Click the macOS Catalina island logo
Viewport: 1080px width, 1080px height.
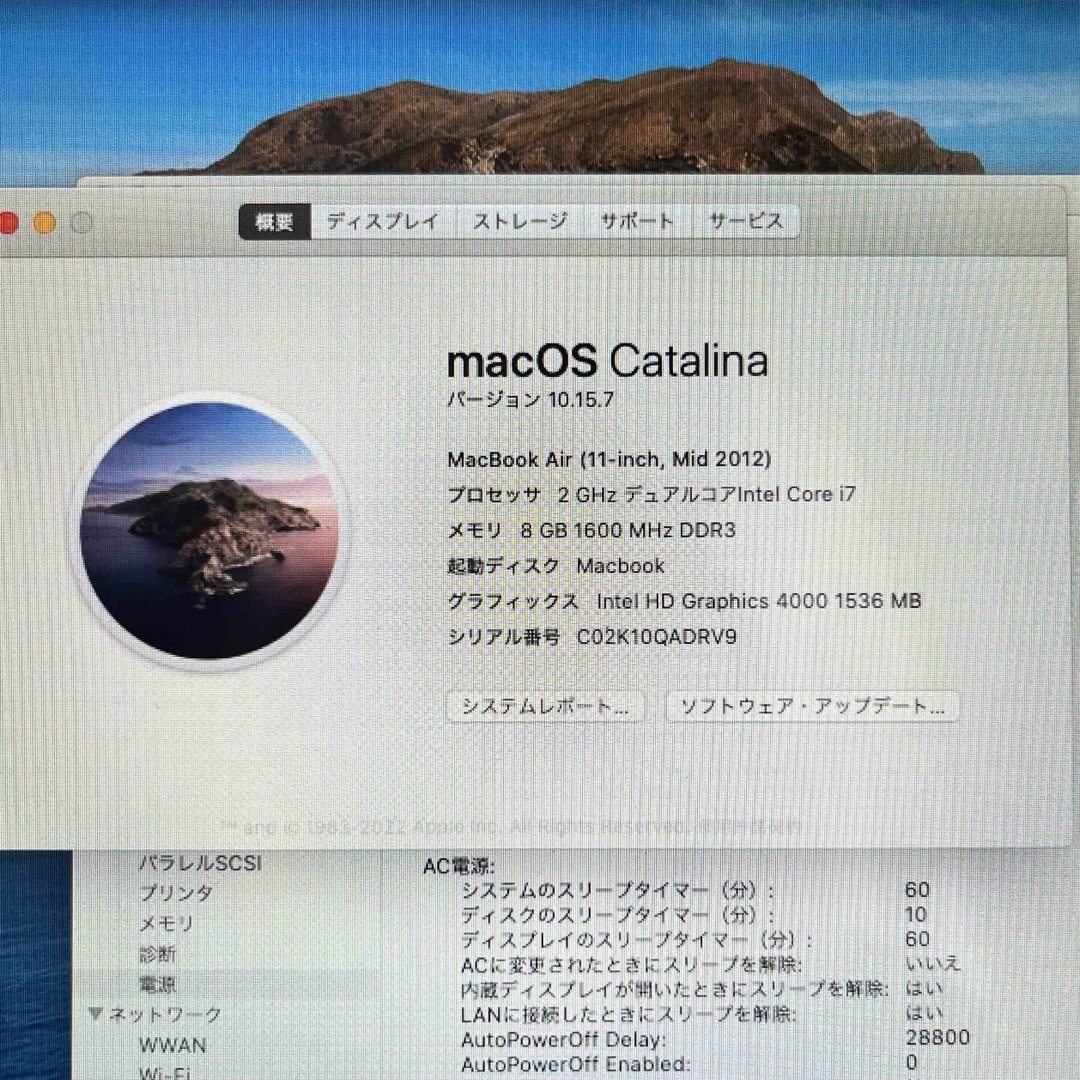pos(209,531)
